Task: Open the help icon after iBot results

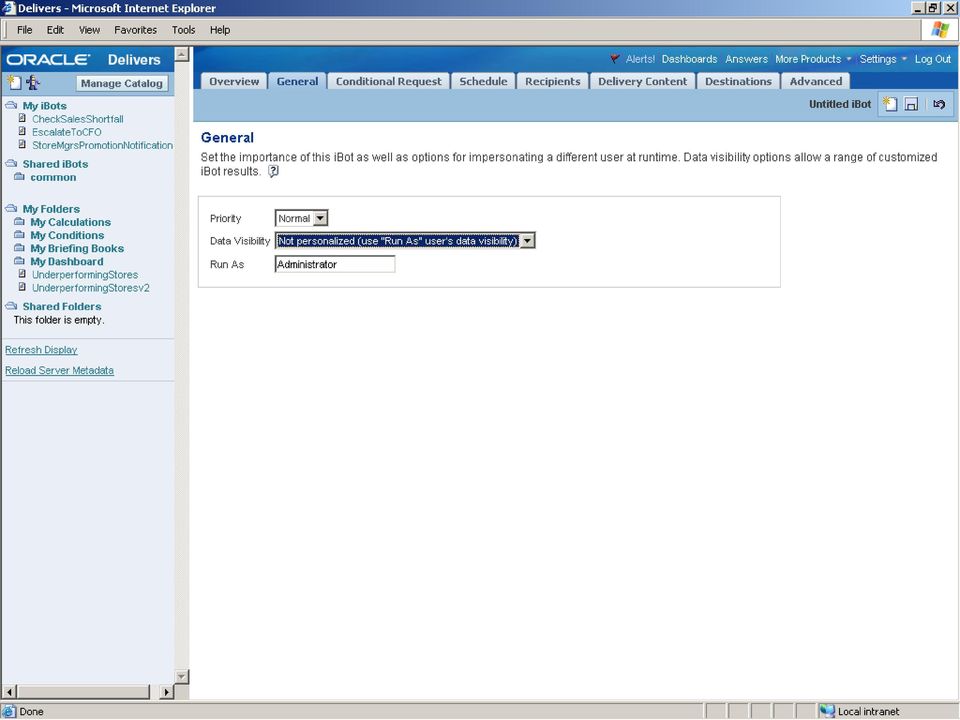Action: [x=273, y=171]
